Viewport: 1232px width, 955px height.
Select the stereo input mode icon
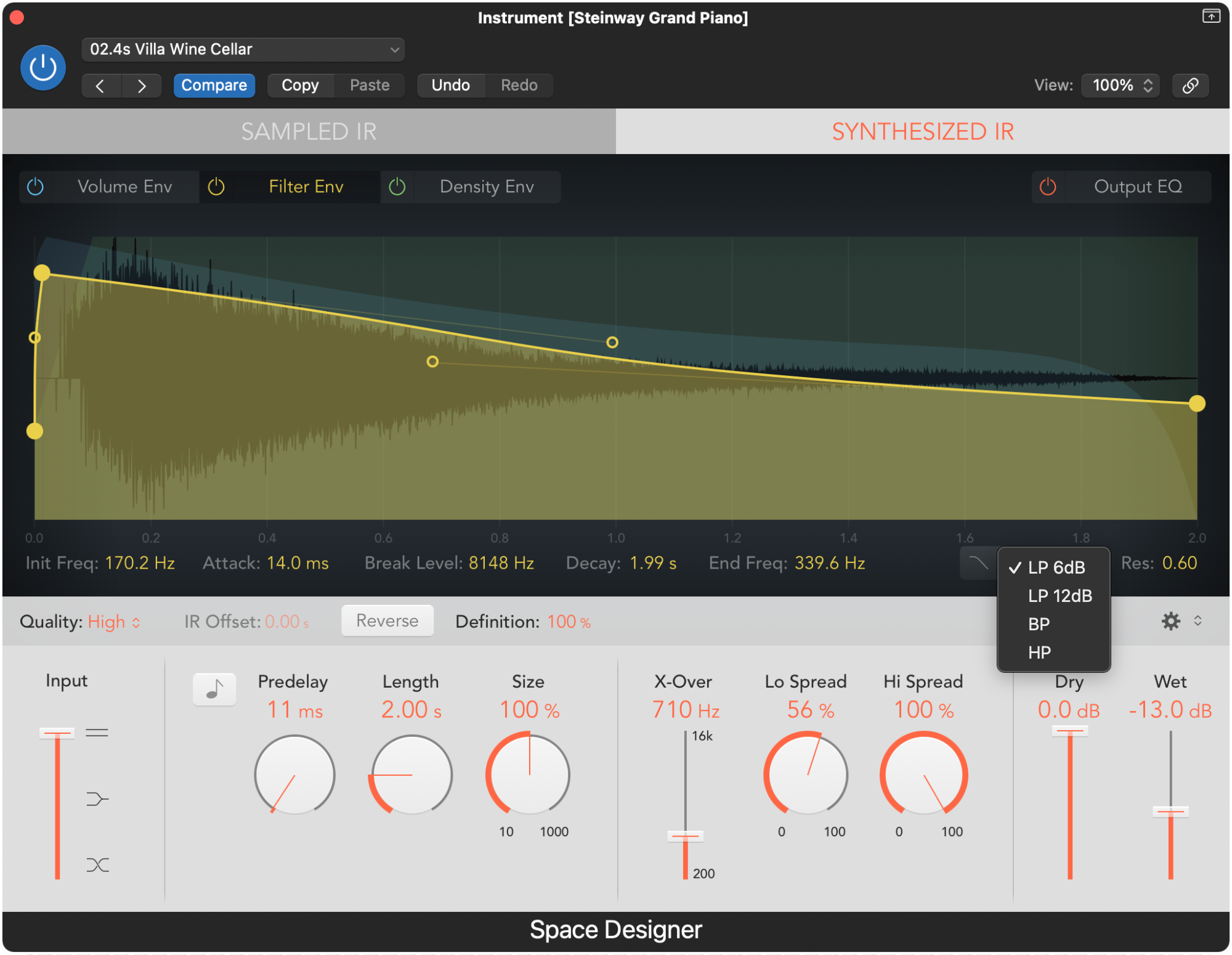[97, 733]
